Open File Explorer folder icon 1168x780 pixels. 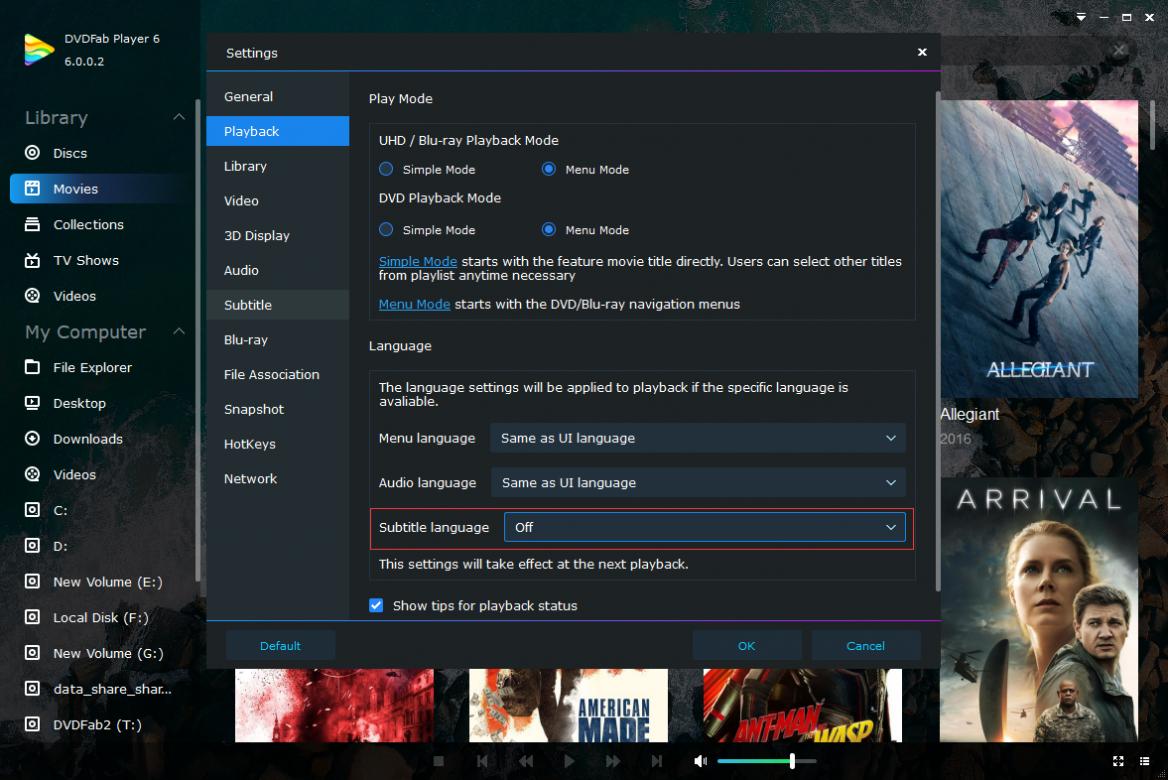point(32,367)
